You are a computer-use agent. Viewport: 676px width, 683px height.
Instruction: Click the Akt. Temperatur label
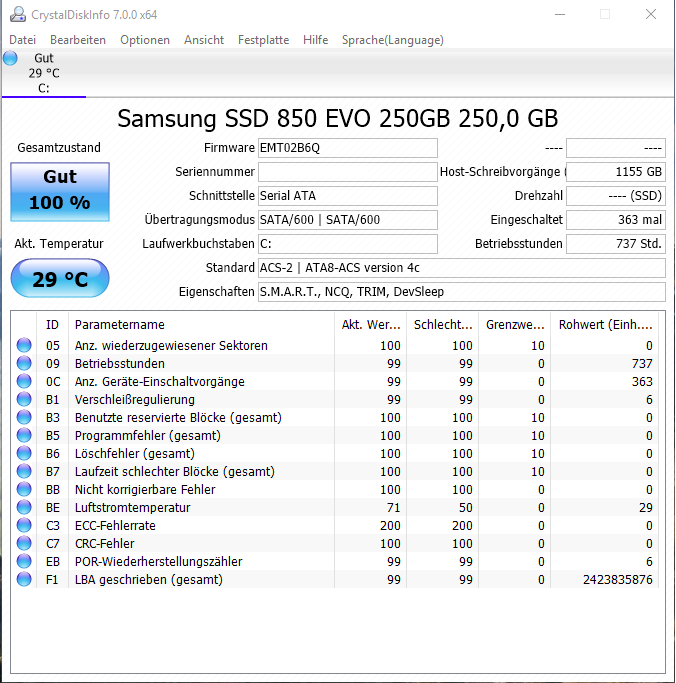(x=59, y=243)
